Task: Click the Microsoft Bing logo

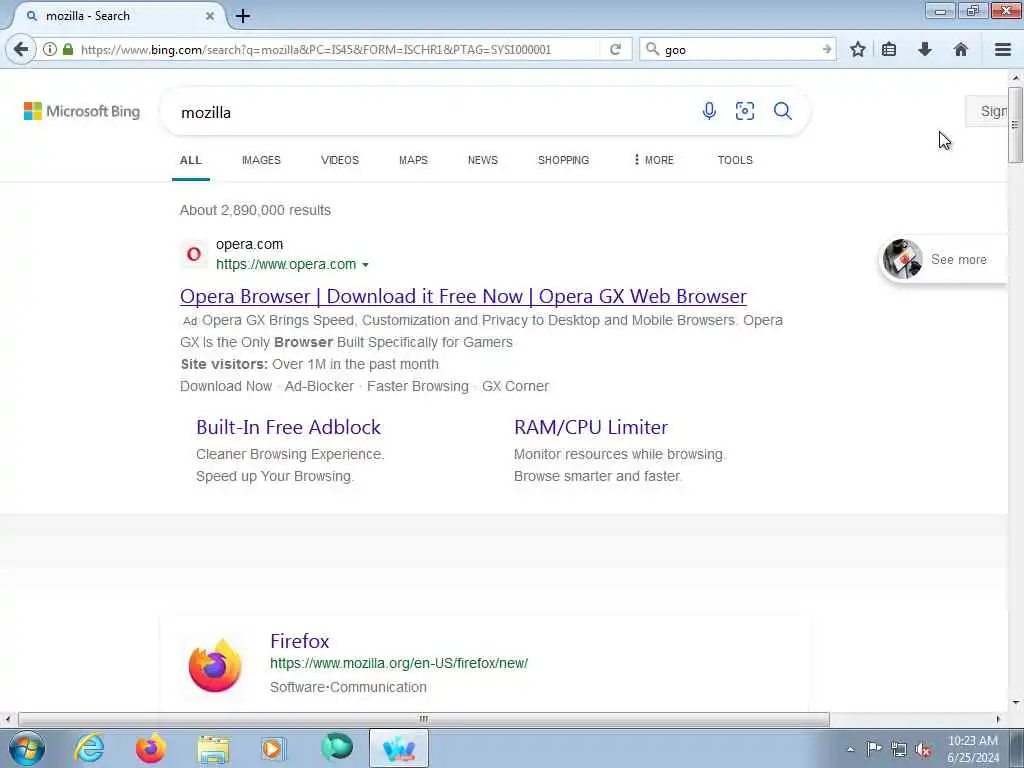Action: (x=82, y=111)
